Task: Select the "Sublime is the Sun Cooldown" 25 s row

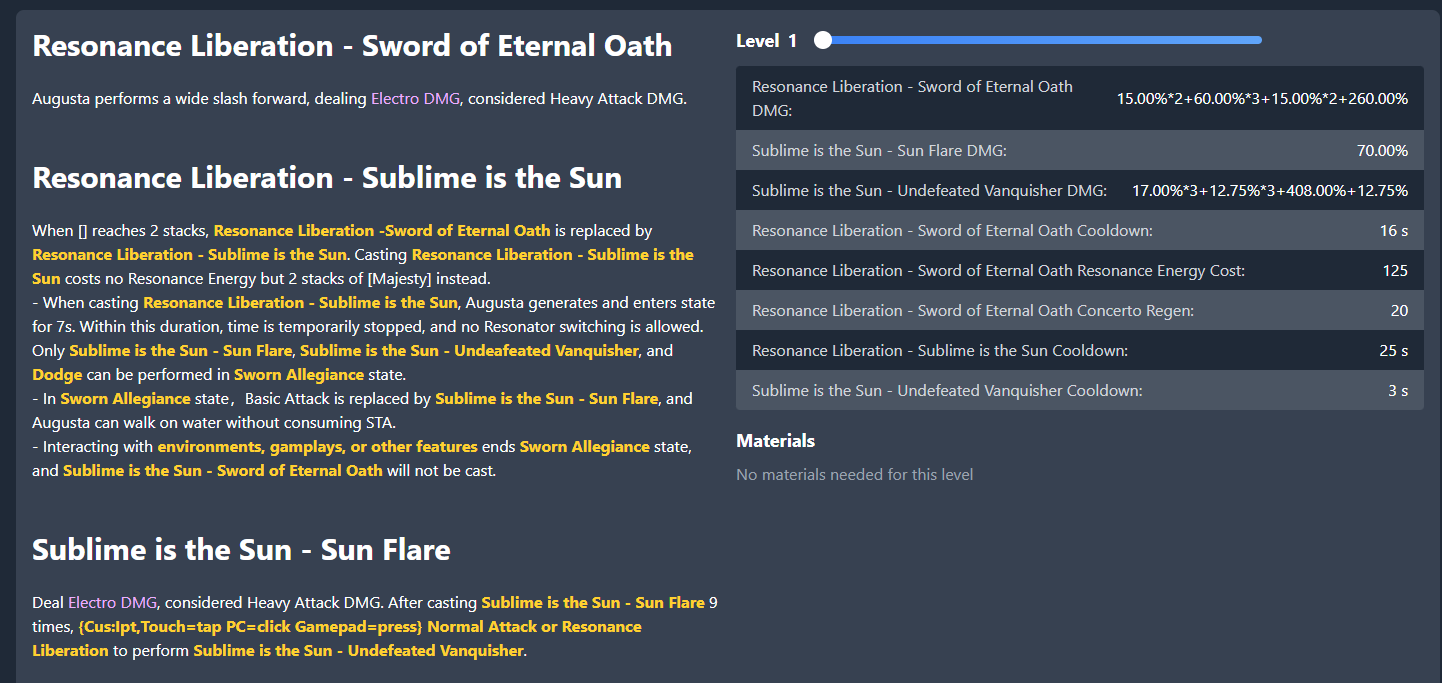Action: 1079,351
